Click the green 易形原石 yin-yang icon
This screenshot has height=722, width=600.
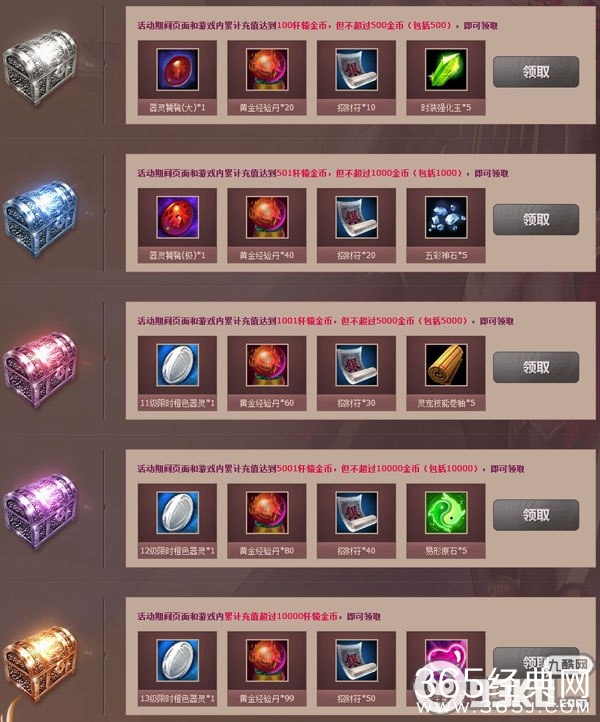pos(446,513)
